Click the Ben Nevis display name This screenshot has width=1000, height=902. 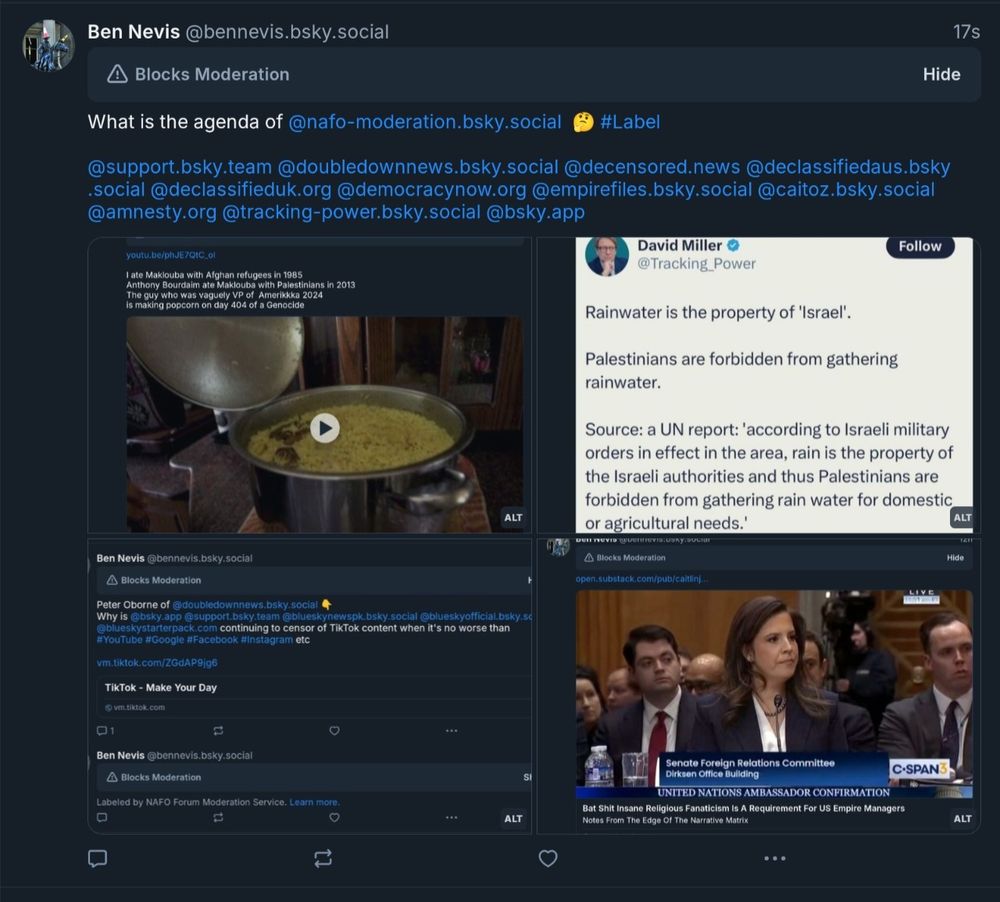[133, 31]
